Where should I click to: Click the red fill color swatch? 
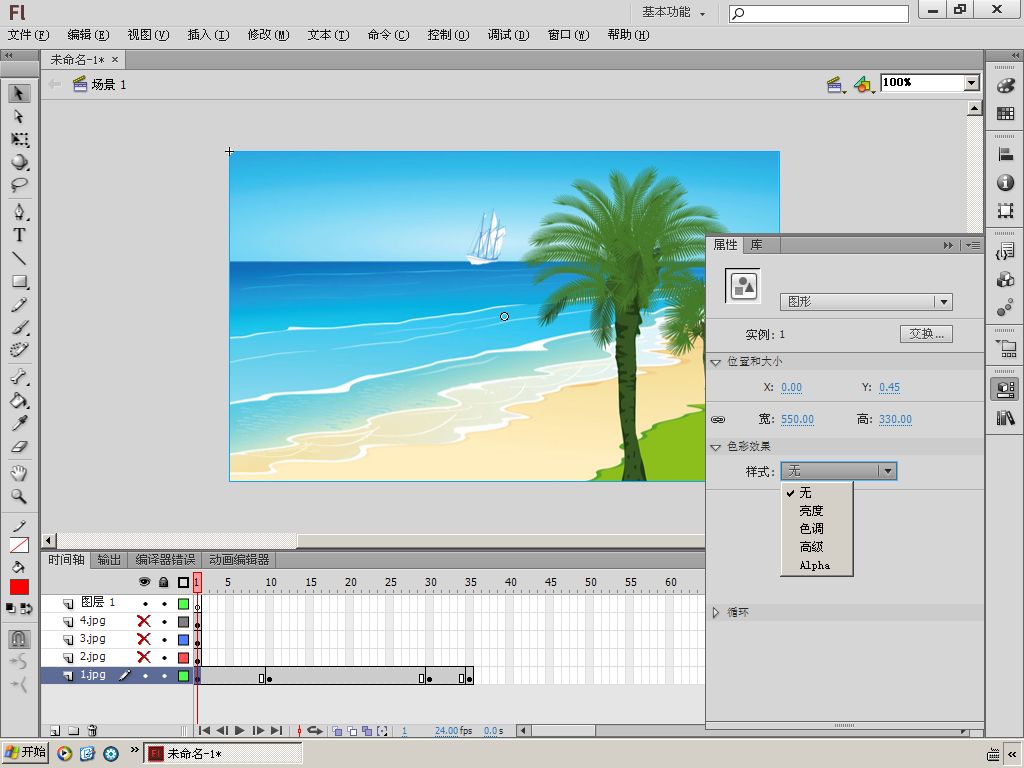pos(19,587)
